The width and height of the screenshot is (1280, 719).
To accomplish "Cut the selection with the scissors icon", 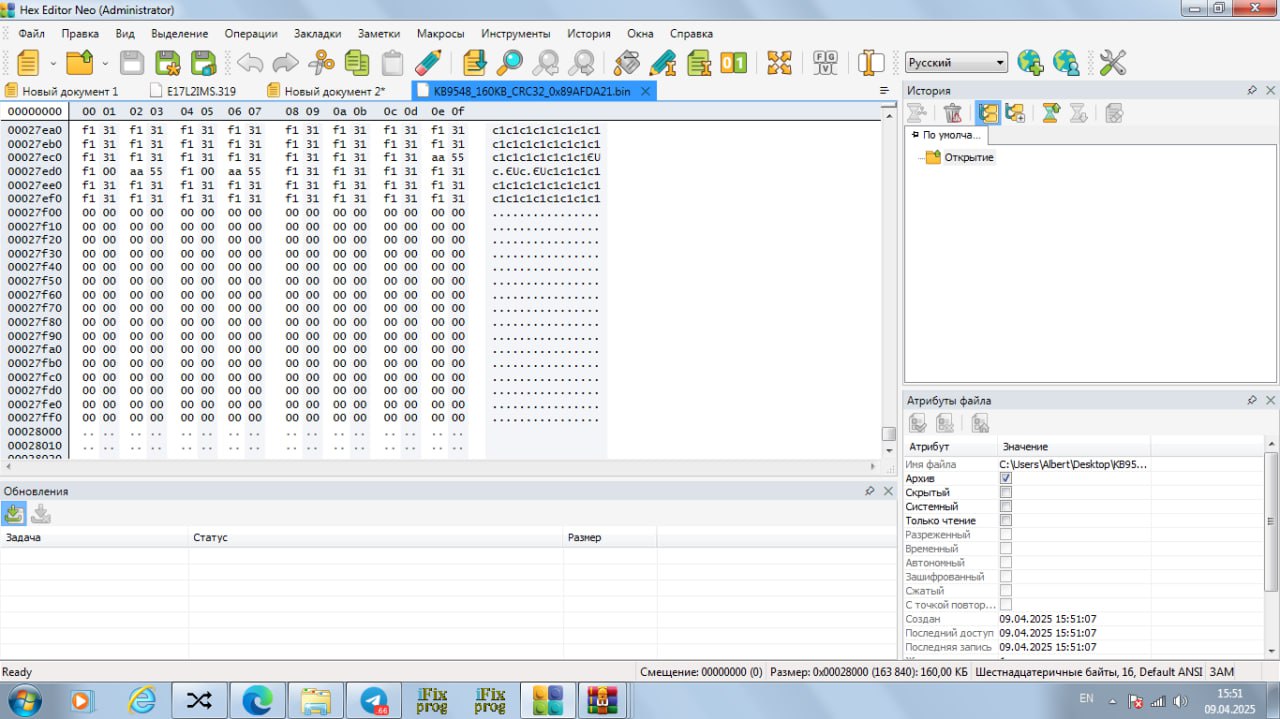I will pyautogui.click(x=321, y=63).
